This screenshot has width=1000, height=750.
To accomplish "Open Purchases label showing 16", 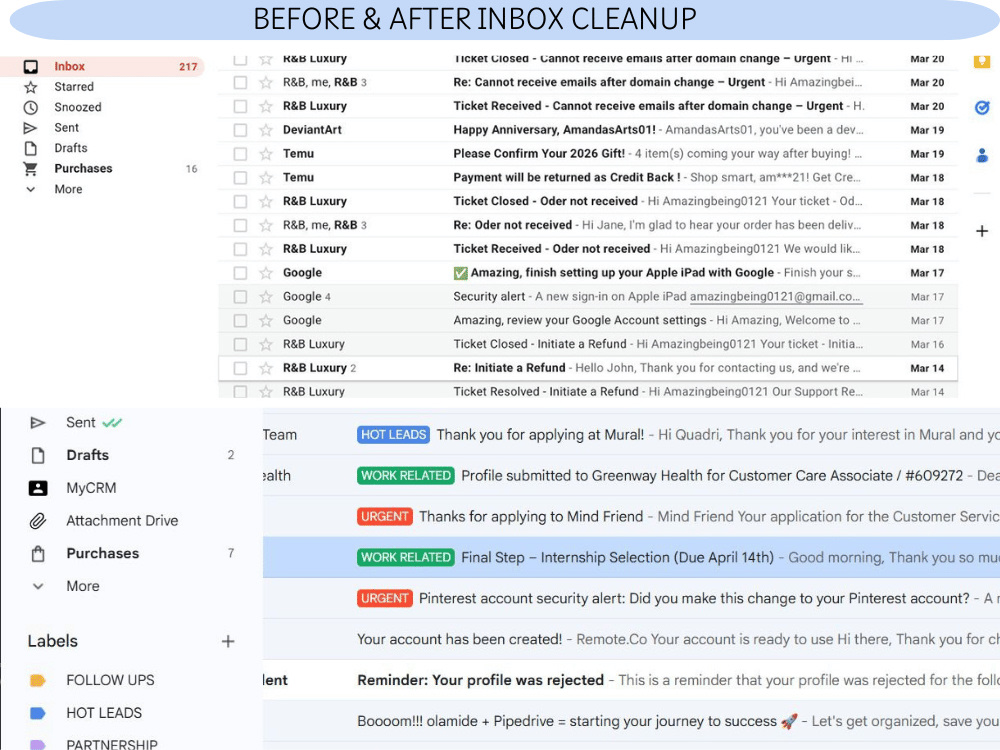I will pyautogui.click(x=102, y=168).
